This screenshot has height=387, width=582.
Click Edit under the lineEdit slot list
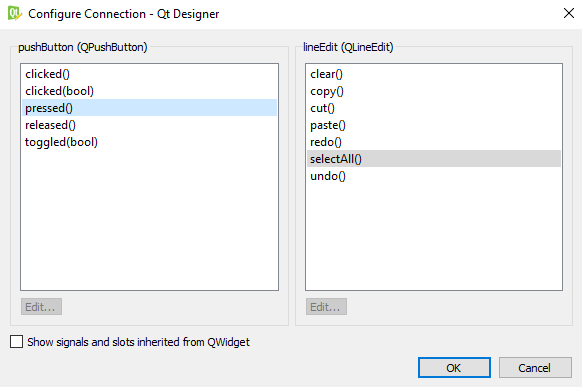326,307
